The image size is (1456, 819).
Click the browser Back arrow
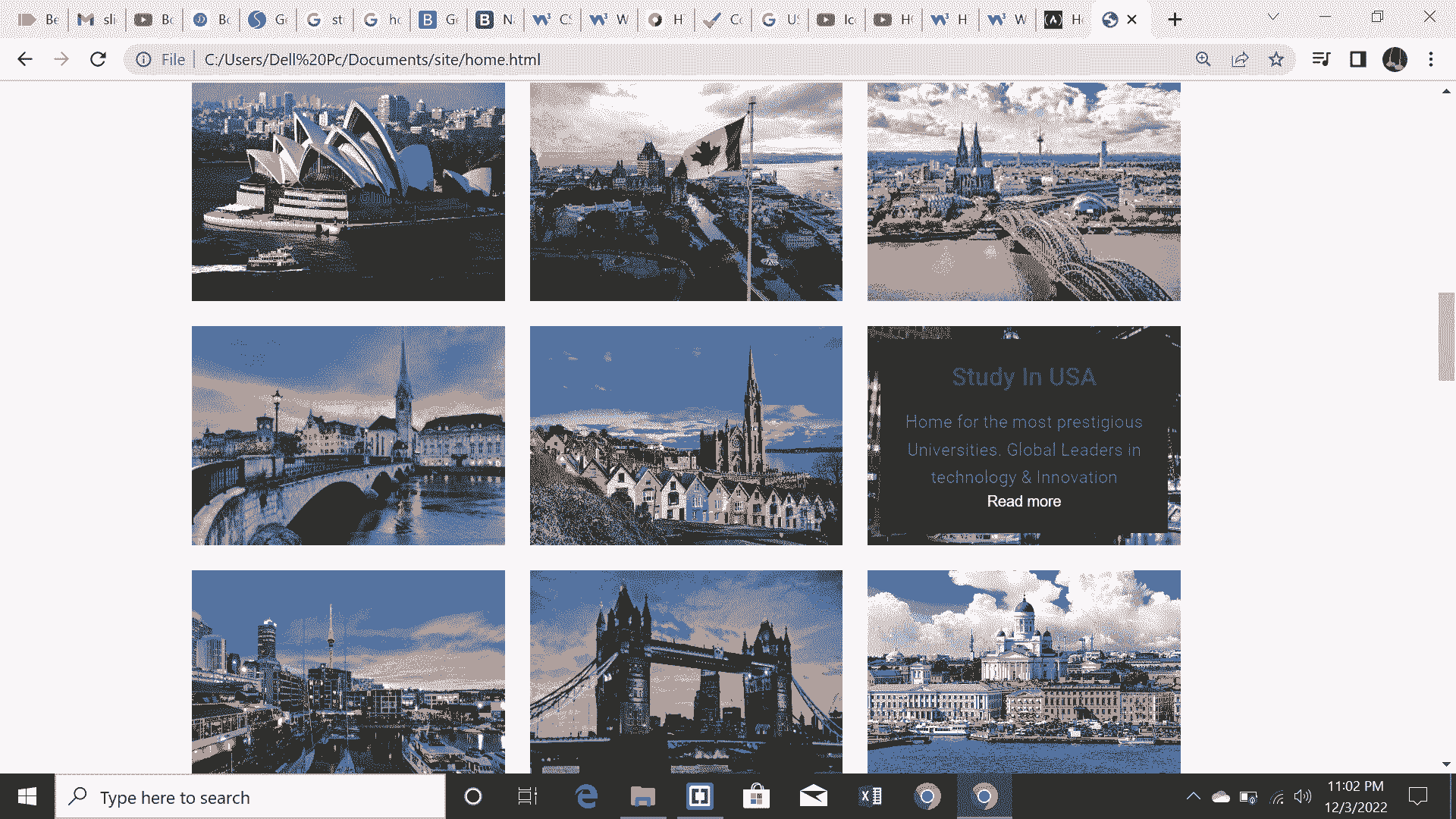pos(25,59)
